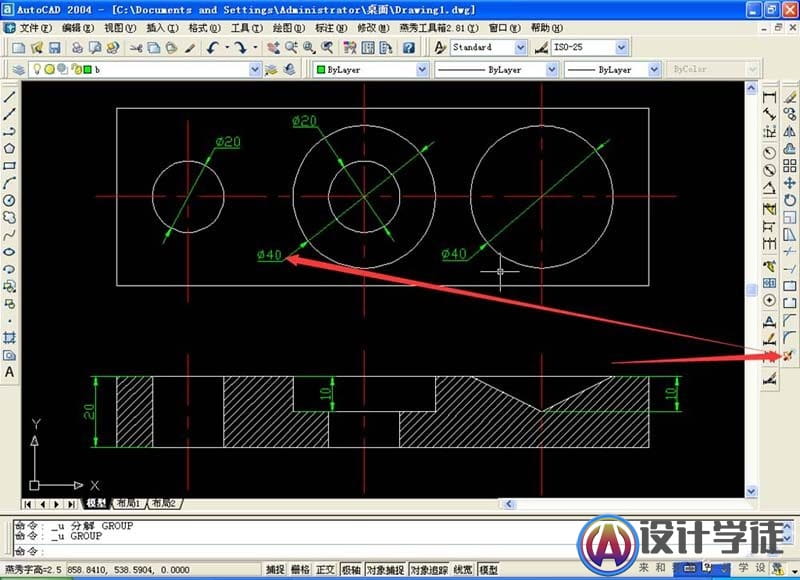Toggle 正交 ortho mode in status bar

tap(325, 569)
